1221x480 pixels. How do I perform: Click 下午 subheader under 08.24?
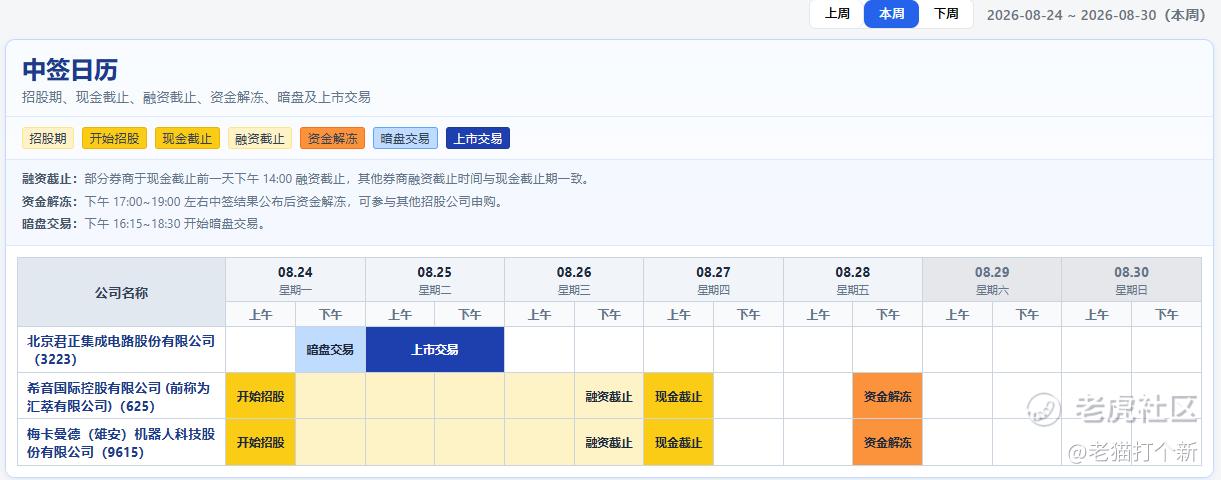click(x=330, y=314)
